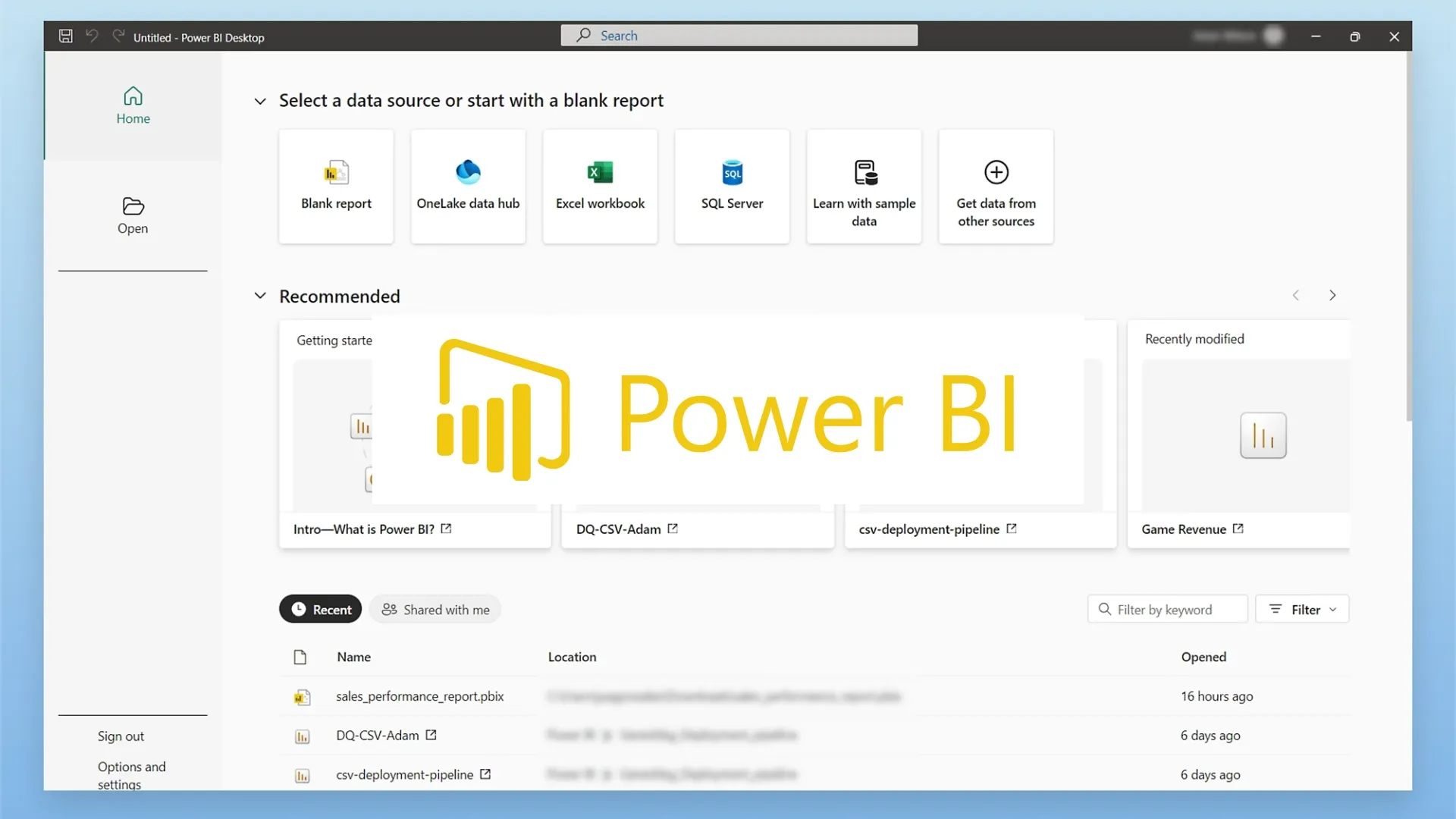Click Open folder icon in sidebar
Viewport: 1456px width, 819px height.
point(133,207)
